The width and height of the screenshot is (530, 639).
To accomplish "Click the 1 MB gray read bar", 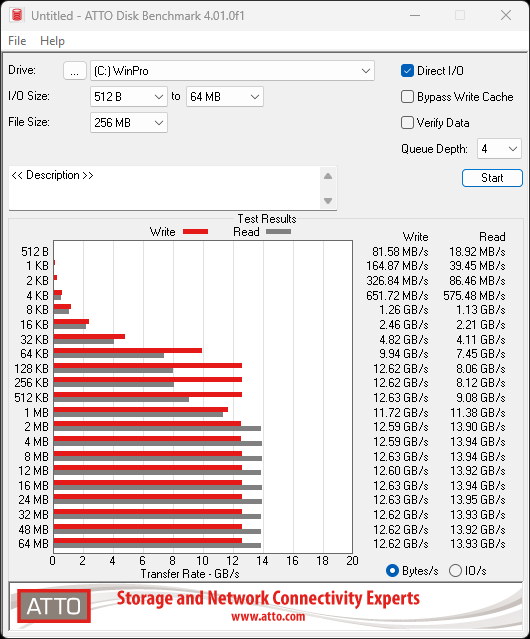I will (x=139, y=414).
